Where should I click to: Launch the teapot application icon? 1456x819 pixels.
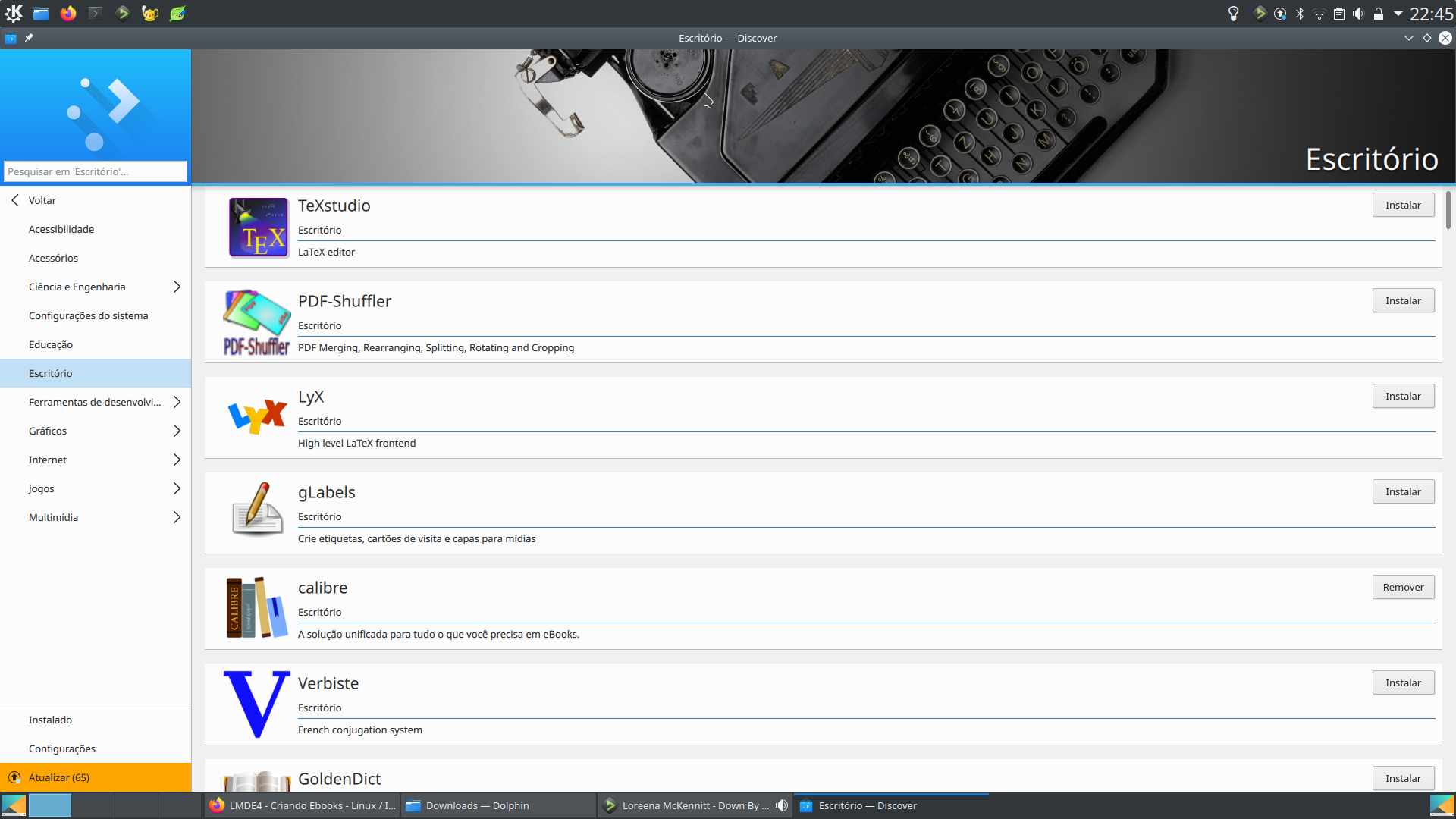(x=150, y=13)
